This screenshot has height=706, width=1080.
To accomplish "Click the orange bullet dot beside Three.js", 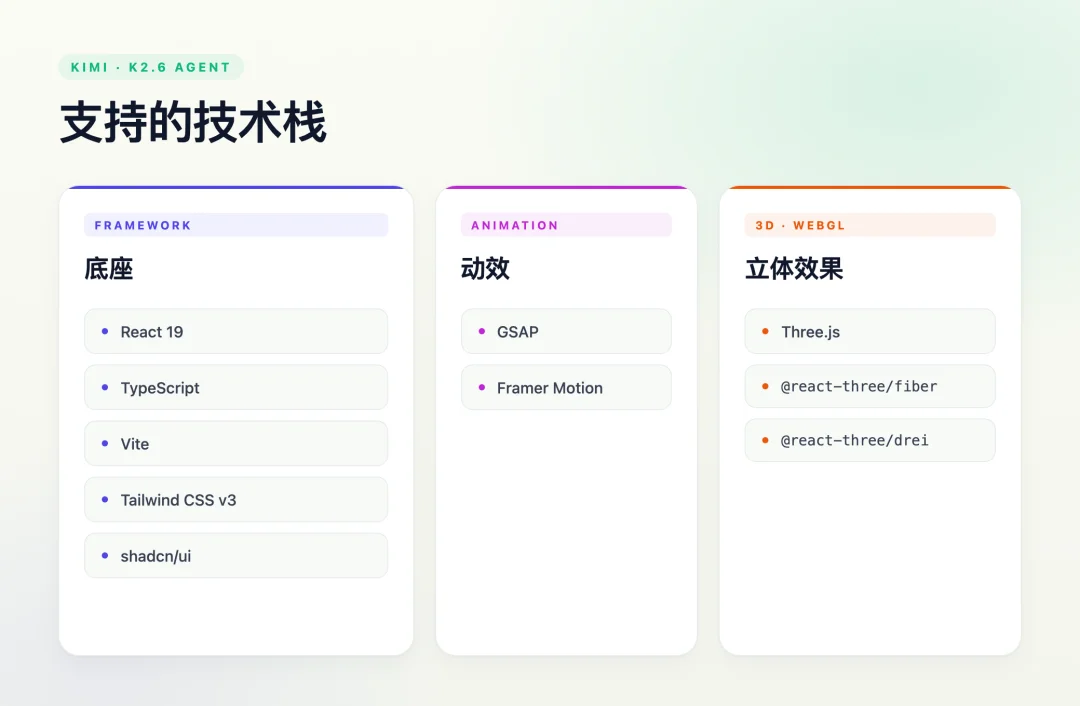I will click(766, 331).
